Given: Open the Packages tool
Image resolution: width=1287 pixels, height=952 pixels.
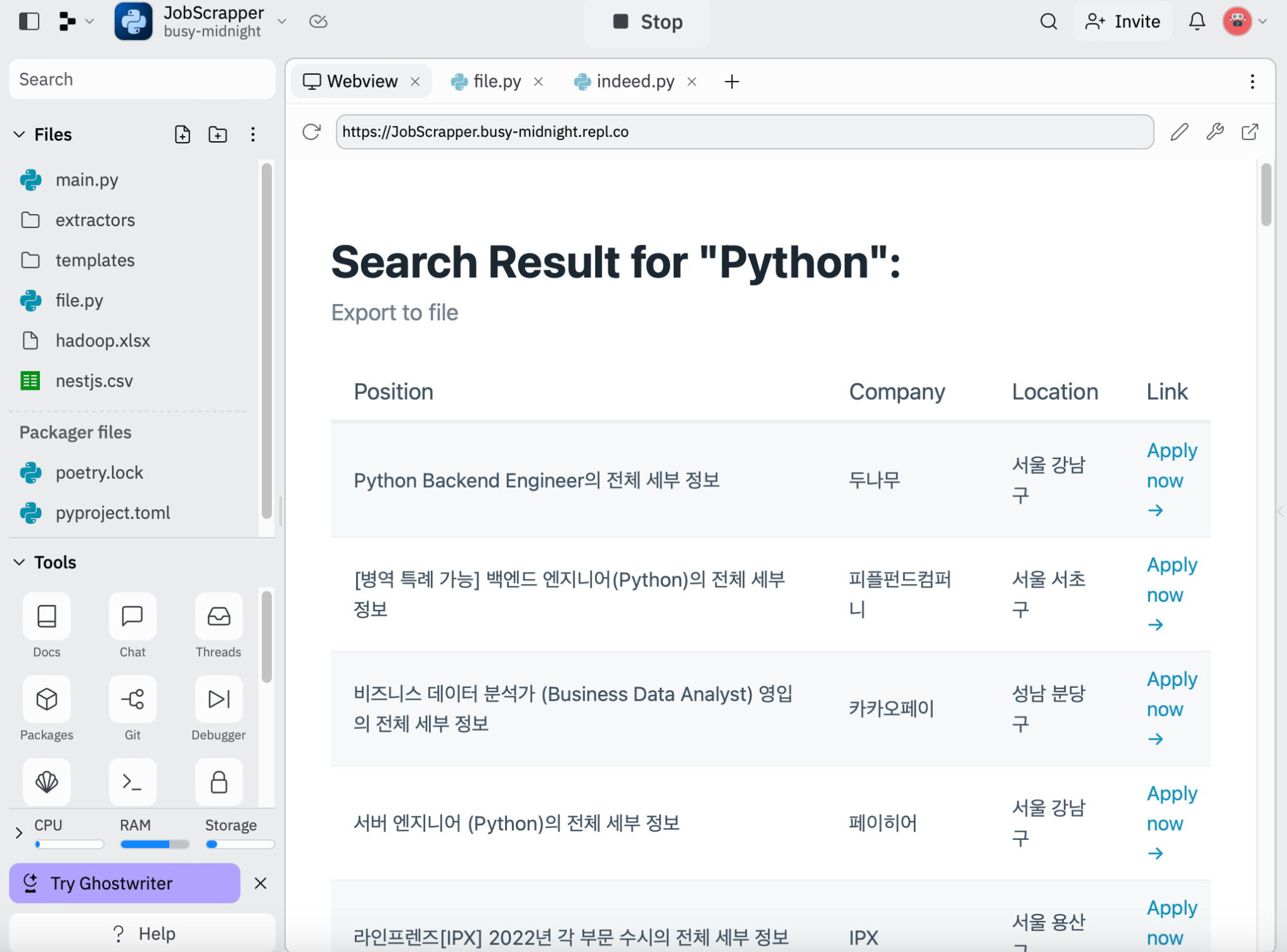Looking at the screenshot, I should click(x=46, y=699).
